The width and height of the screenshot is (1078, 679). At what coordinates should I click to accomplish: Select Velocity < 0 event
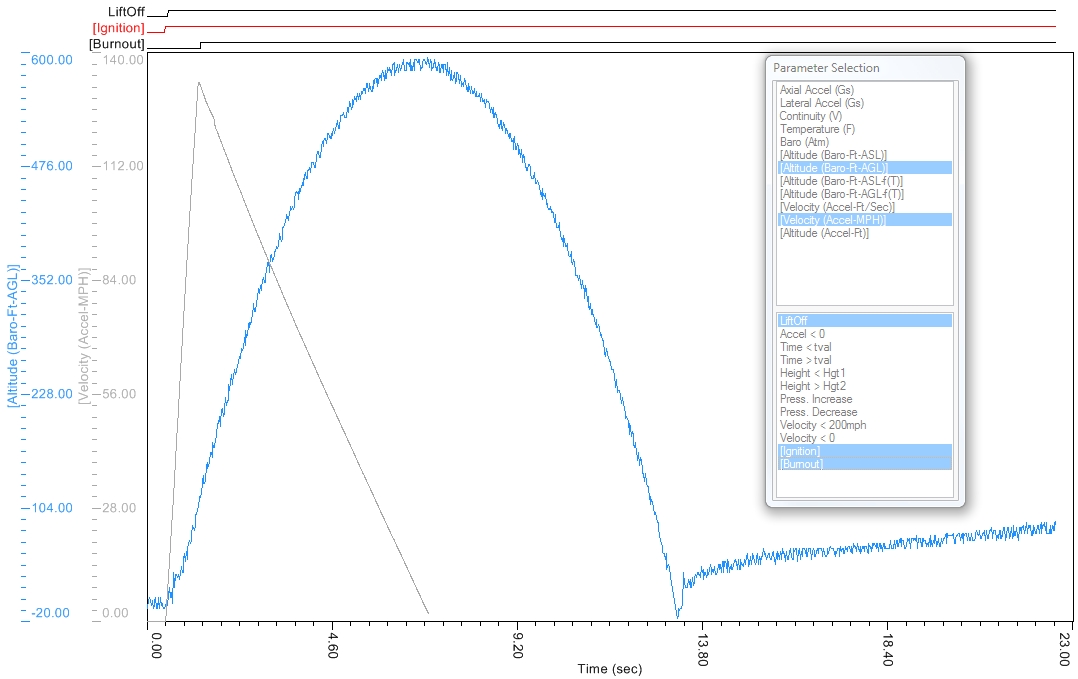pos(806,438)
